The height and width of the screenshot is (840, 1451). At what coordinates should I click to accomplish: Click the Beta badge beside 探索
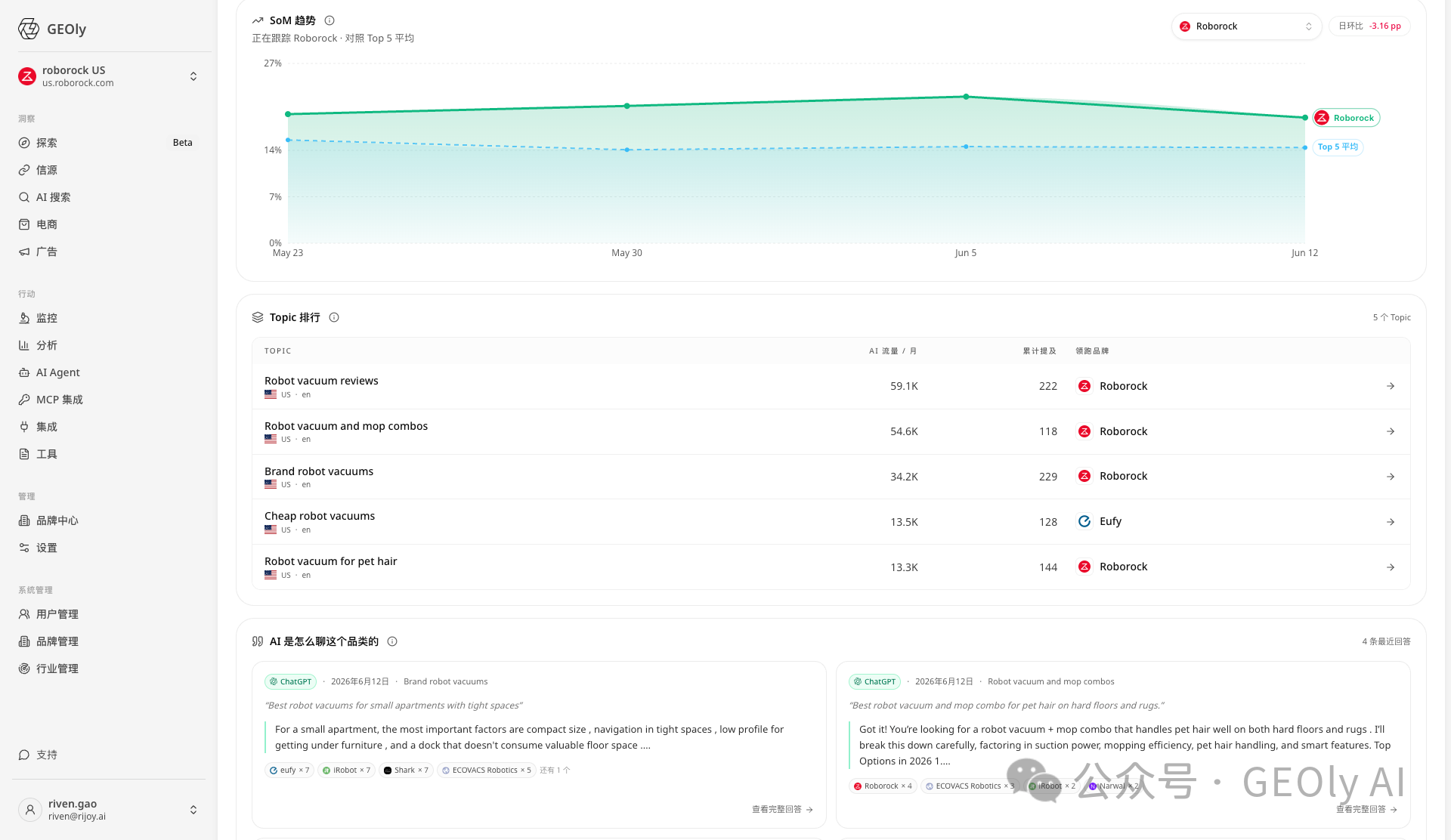[x=183, y=143]
